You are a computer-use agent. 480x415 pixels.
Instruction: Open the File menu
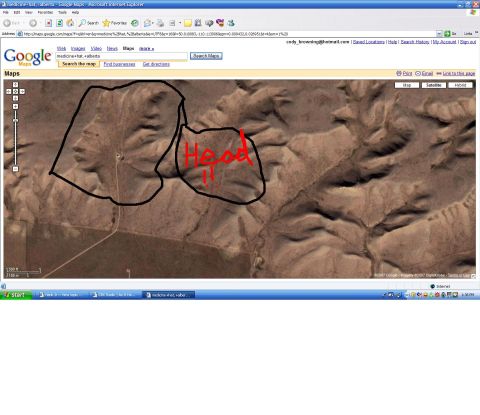pyautogui.click(x=6, y=12)
